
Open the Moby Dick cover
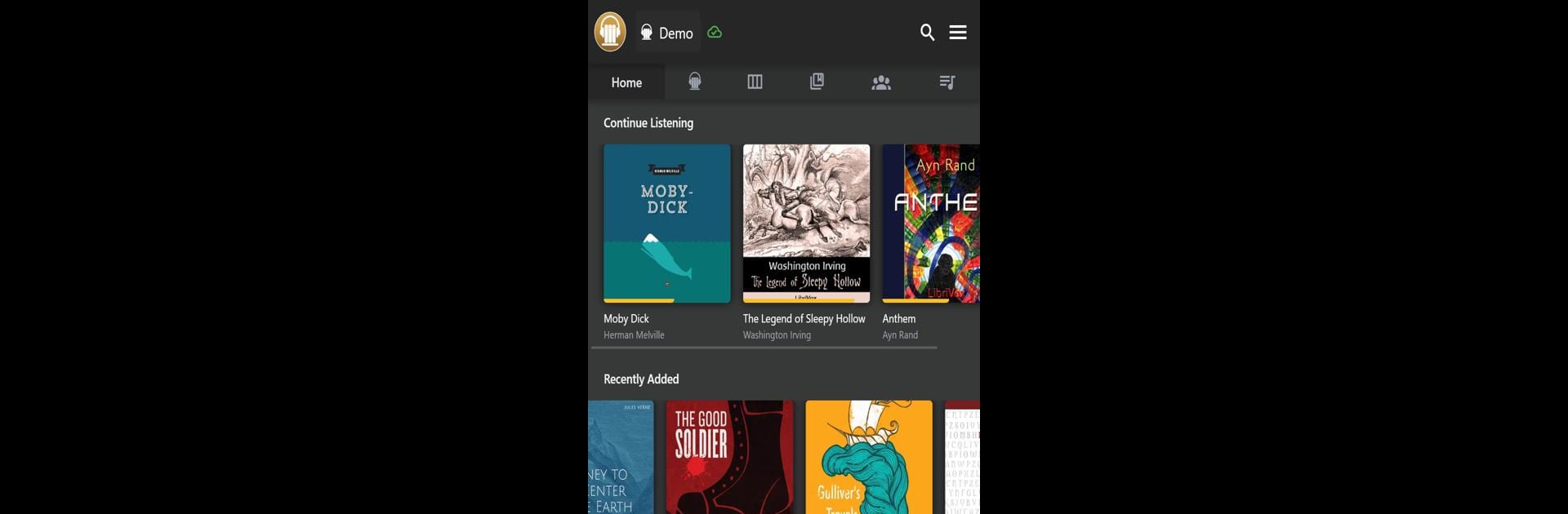667,224
